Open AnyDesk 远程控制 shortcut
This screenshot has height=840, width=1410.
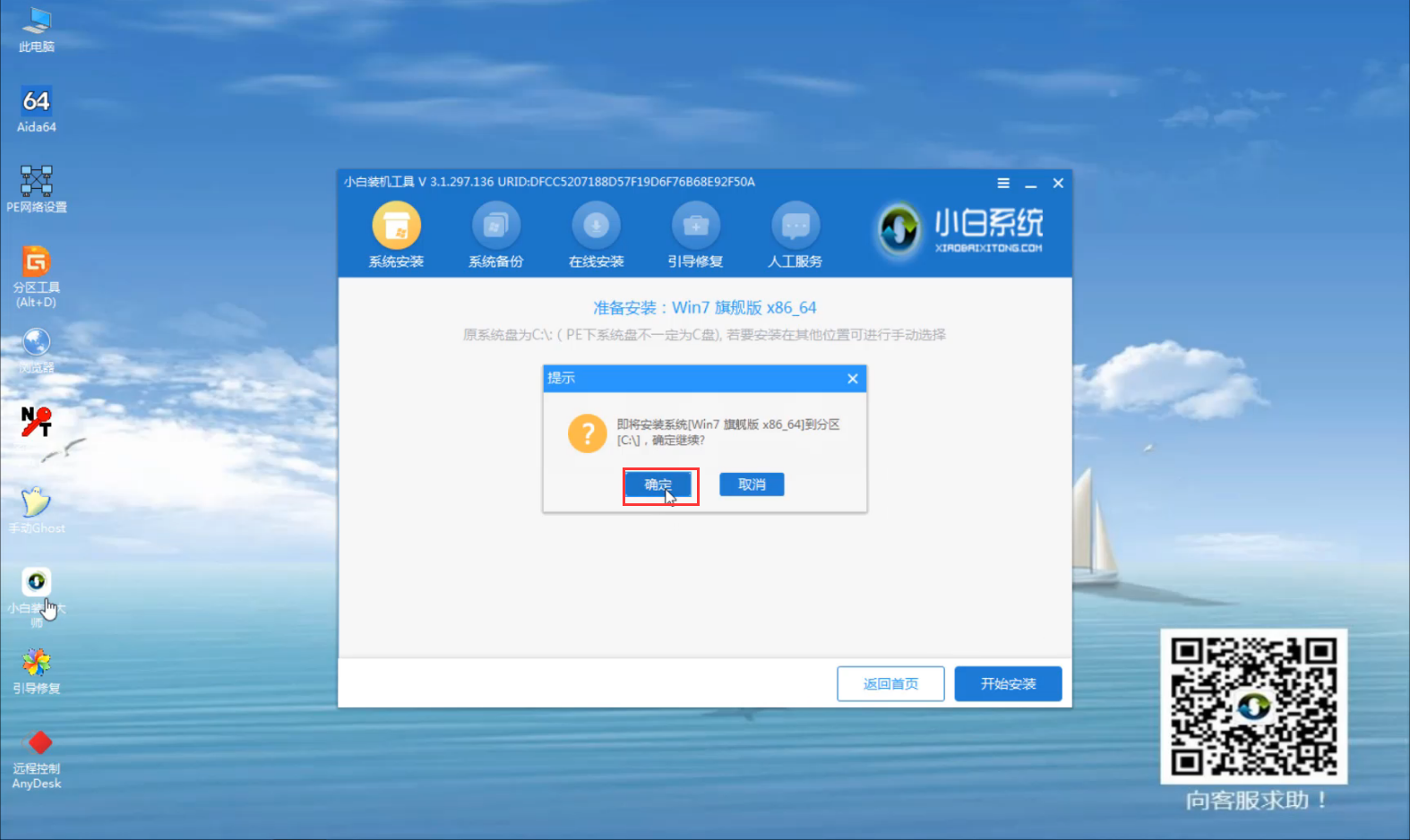[37, 743]
